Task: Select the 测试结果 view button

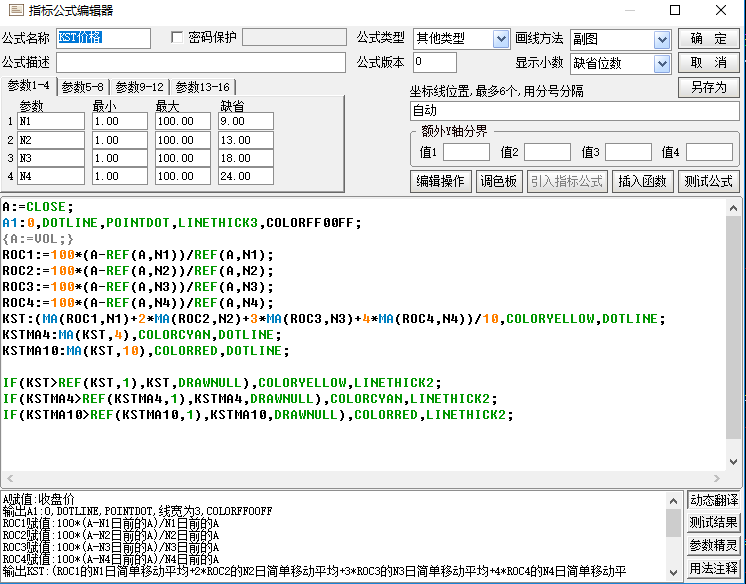Action: 714,523
